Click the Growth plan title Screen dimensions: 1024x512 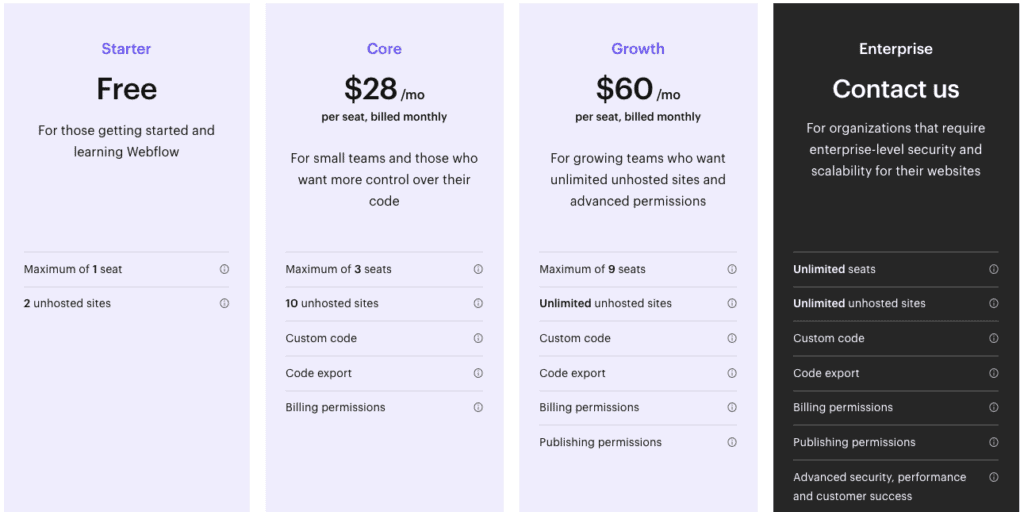(x=638, y=48)
